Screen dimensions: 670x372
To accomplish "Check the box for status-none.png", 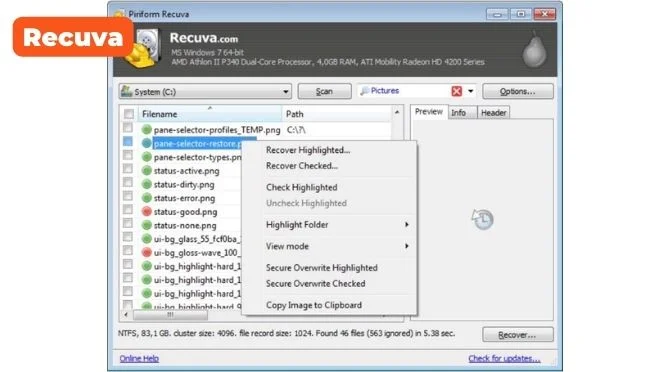I will click(128, 223).
